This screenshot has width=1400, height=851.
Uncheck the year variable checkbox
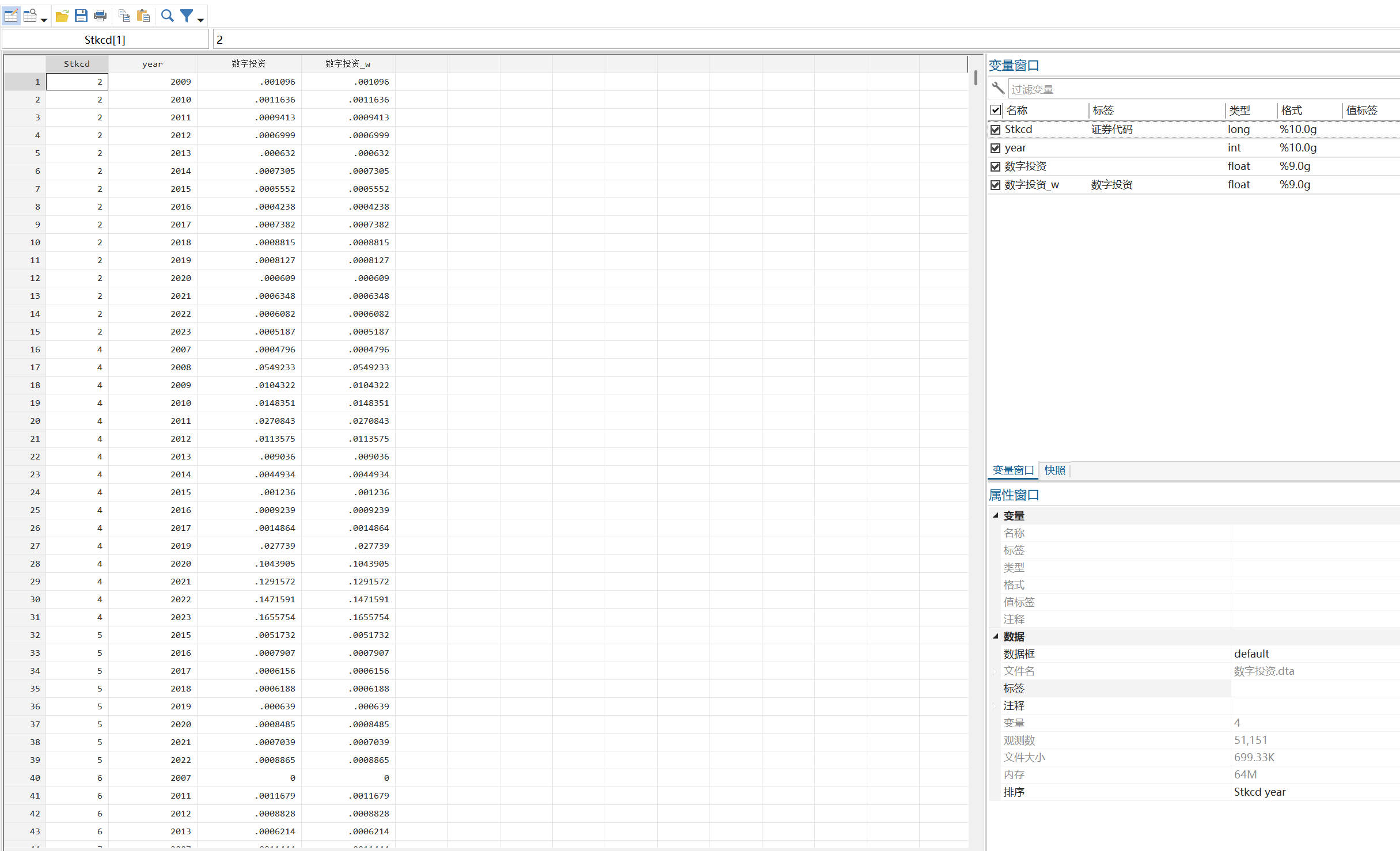coord(995,148)
